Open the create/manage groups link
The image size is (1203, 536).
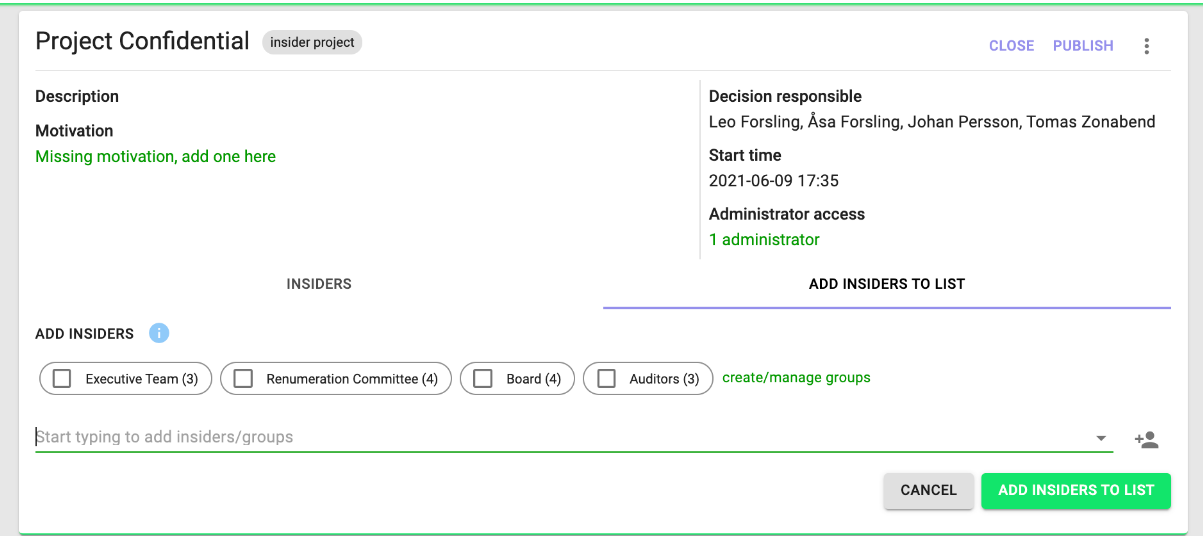tap(796, 378)
